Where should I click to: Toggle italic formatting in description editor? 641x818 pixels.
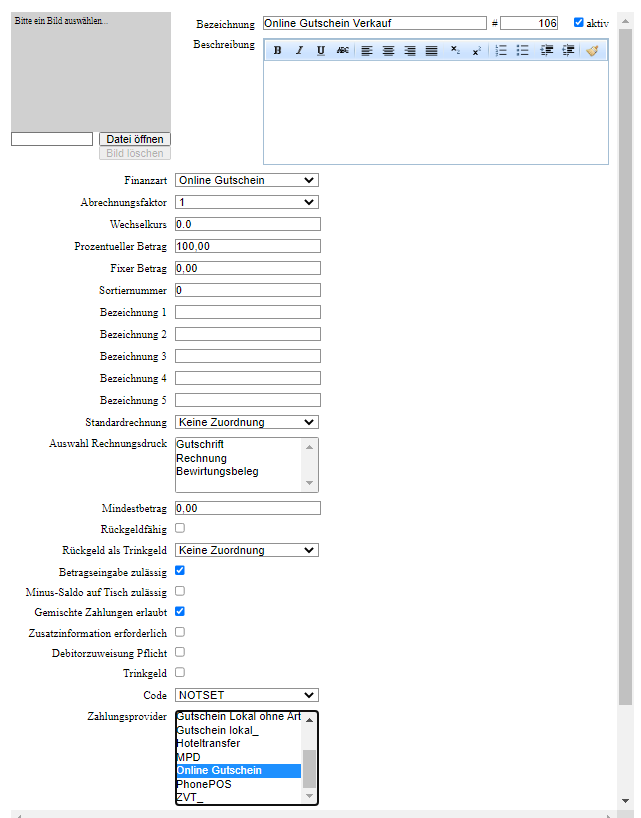tap(299, 51)
